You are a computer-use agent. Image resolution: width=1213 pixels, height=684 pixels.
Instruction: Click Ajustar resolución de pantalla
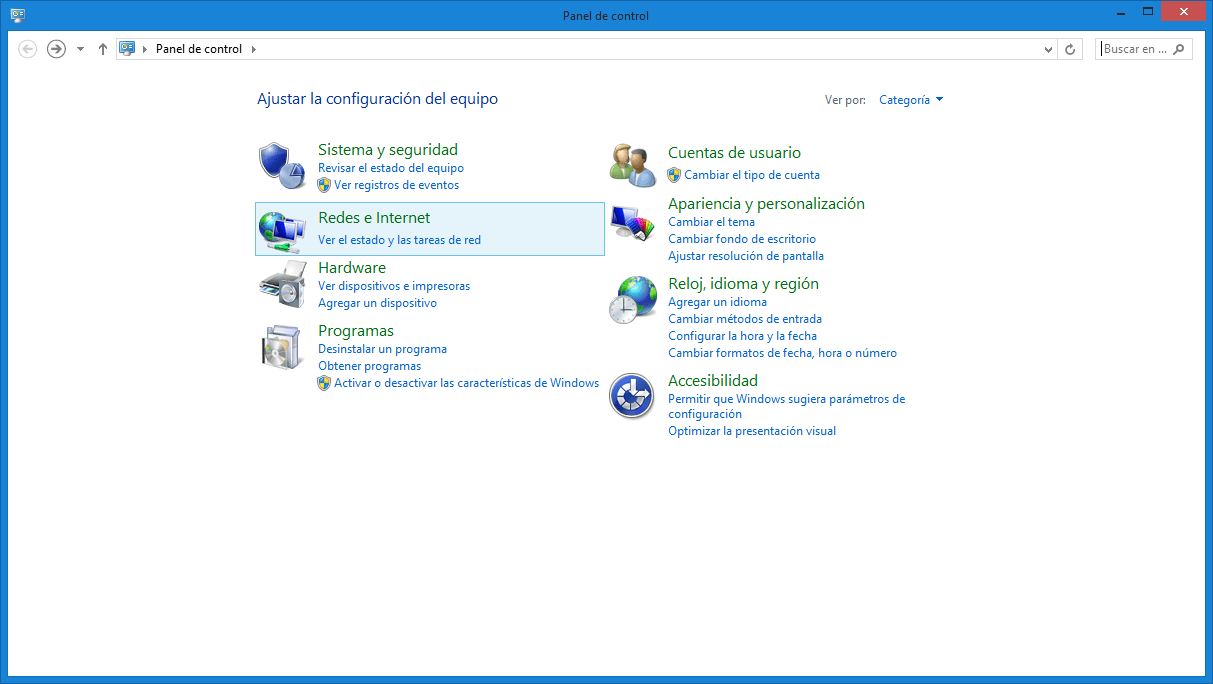(746, 256)
